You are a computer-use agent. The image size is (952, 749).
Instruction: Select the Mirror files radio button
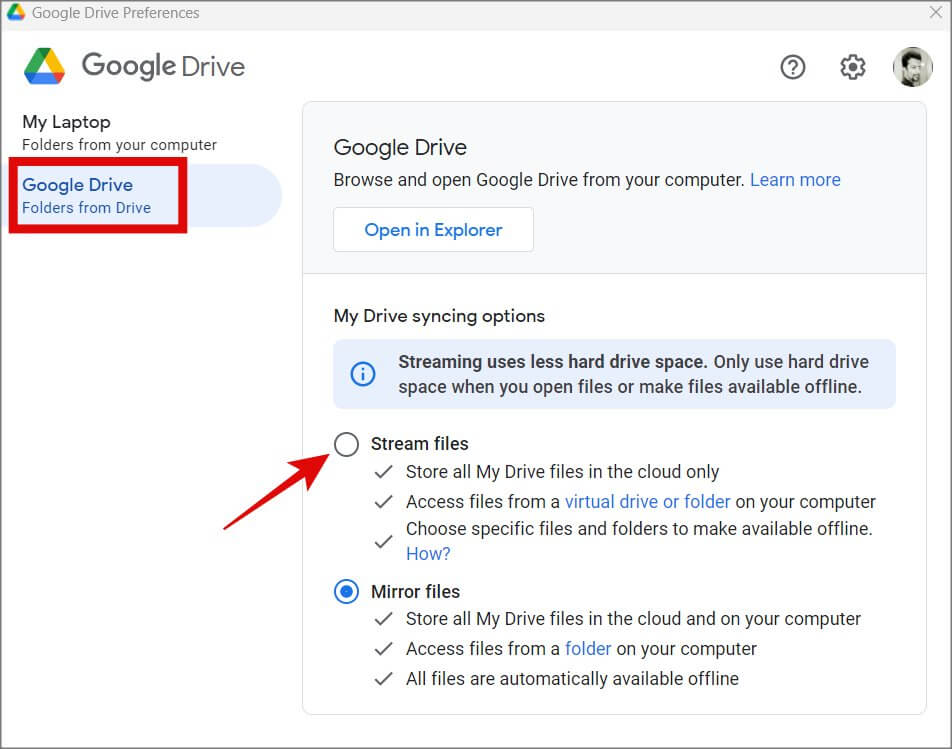pyautogui.click(x=346, y=591)
